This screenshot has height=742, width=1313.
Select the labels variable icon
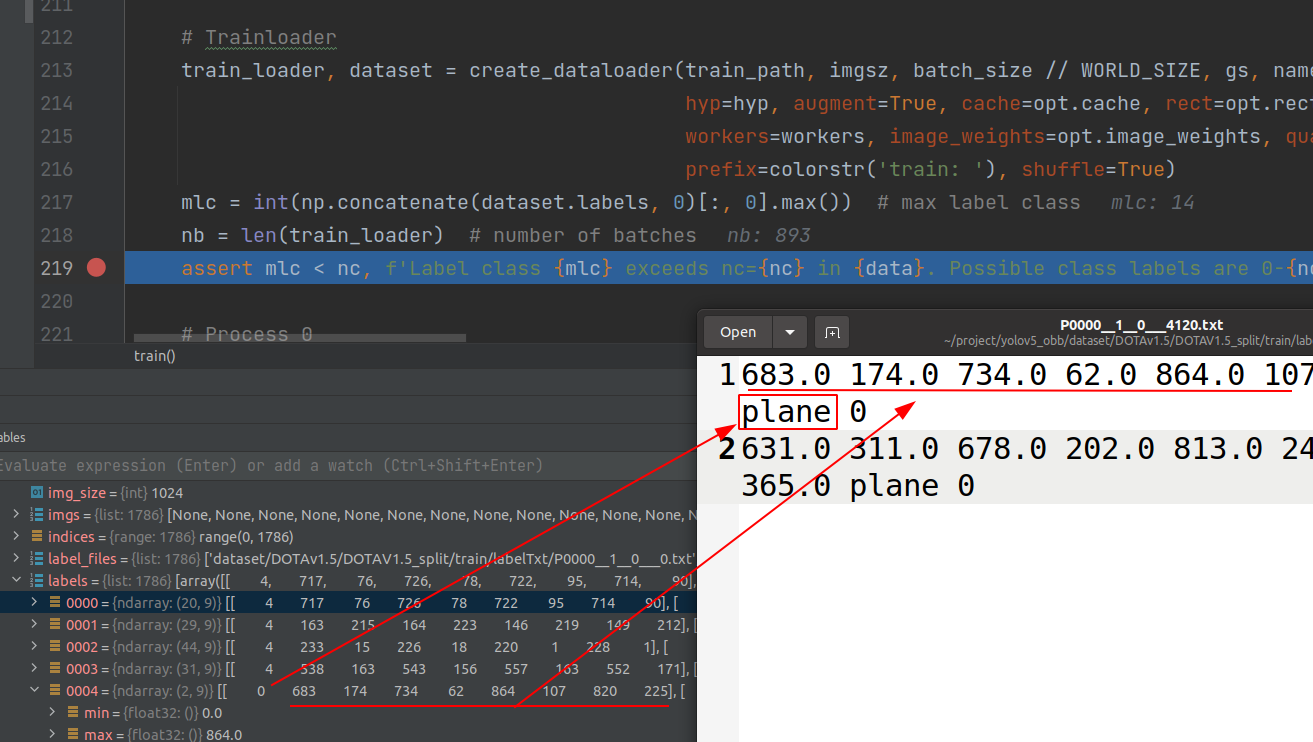coord(37,581)
